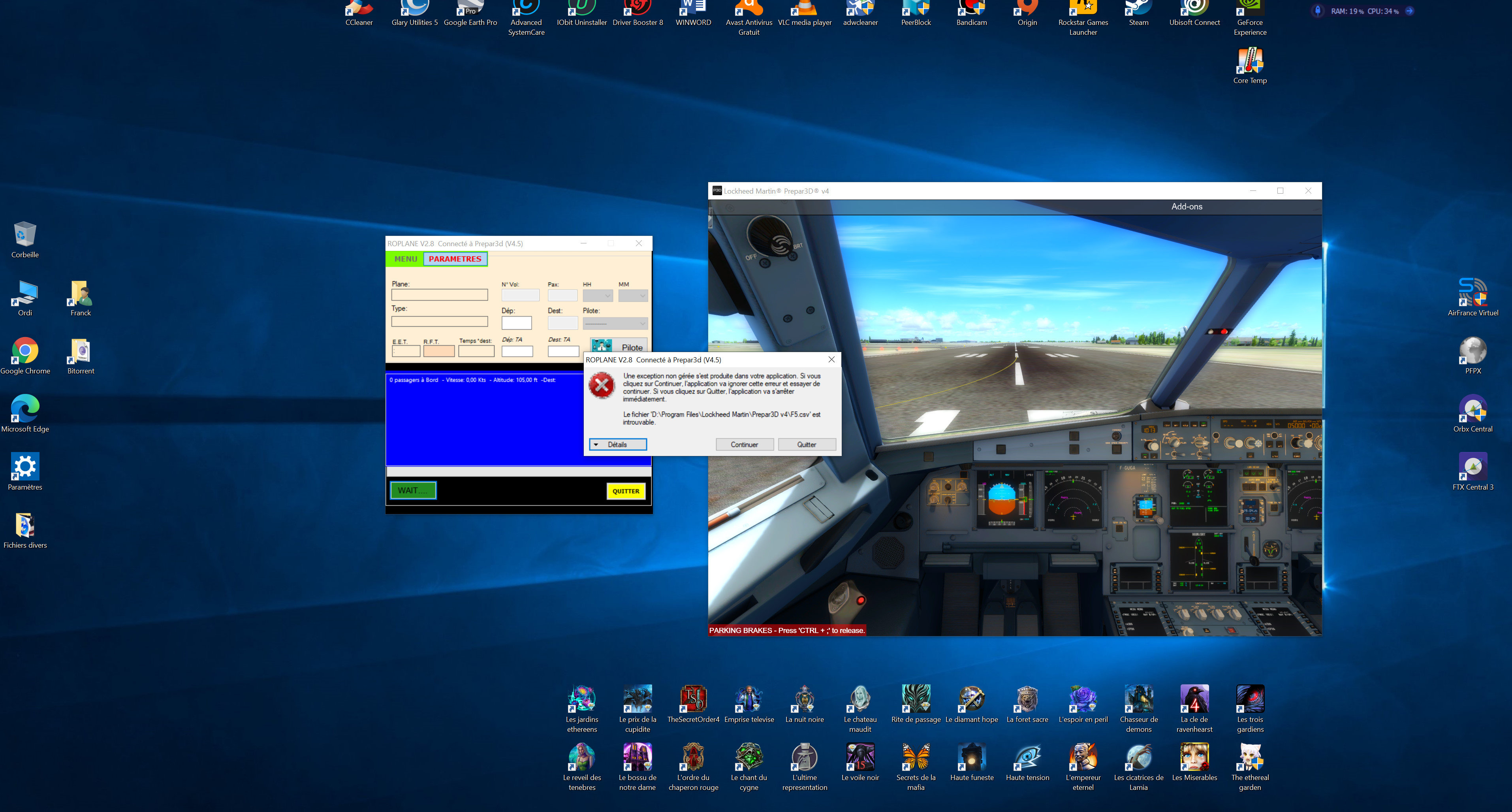This screenshot has height=812, width=1512.
Task: Click the Plane input field
Action: pyautogui.click(x=439, y=295)
